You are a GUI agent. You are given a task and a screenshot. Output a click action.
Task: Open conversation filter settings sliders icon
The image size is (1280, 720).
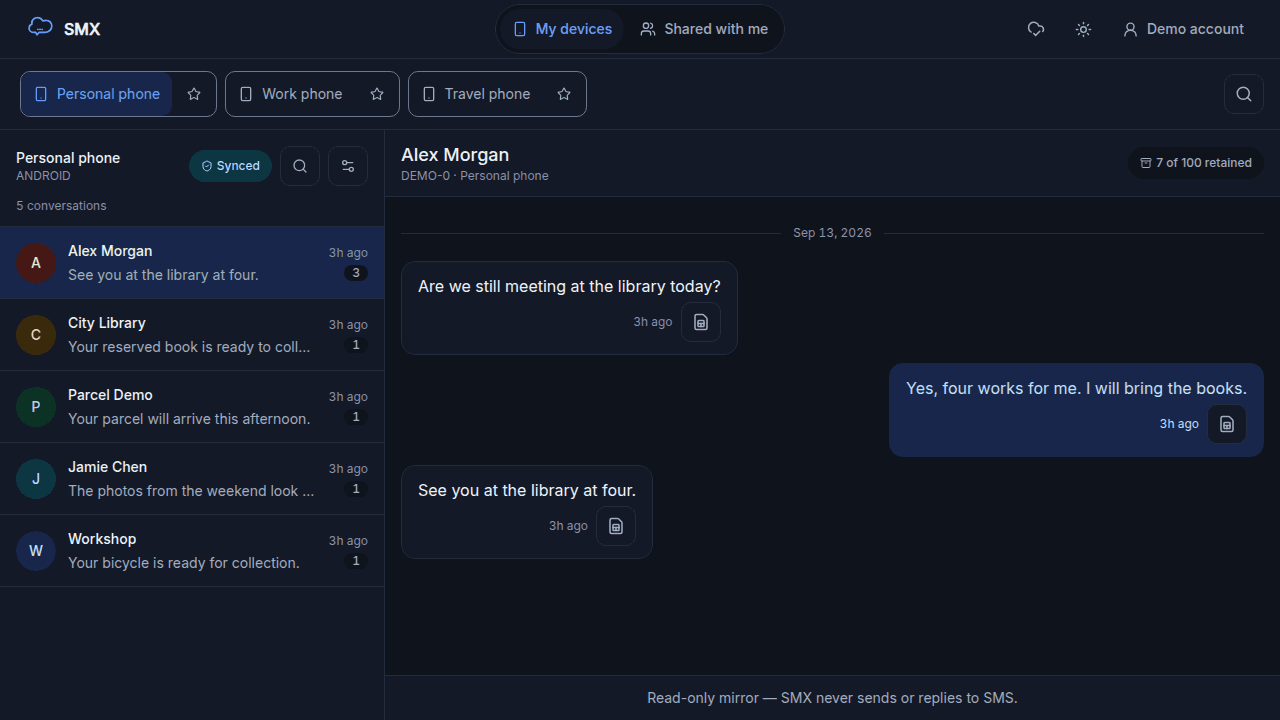(x=348, y=166)
